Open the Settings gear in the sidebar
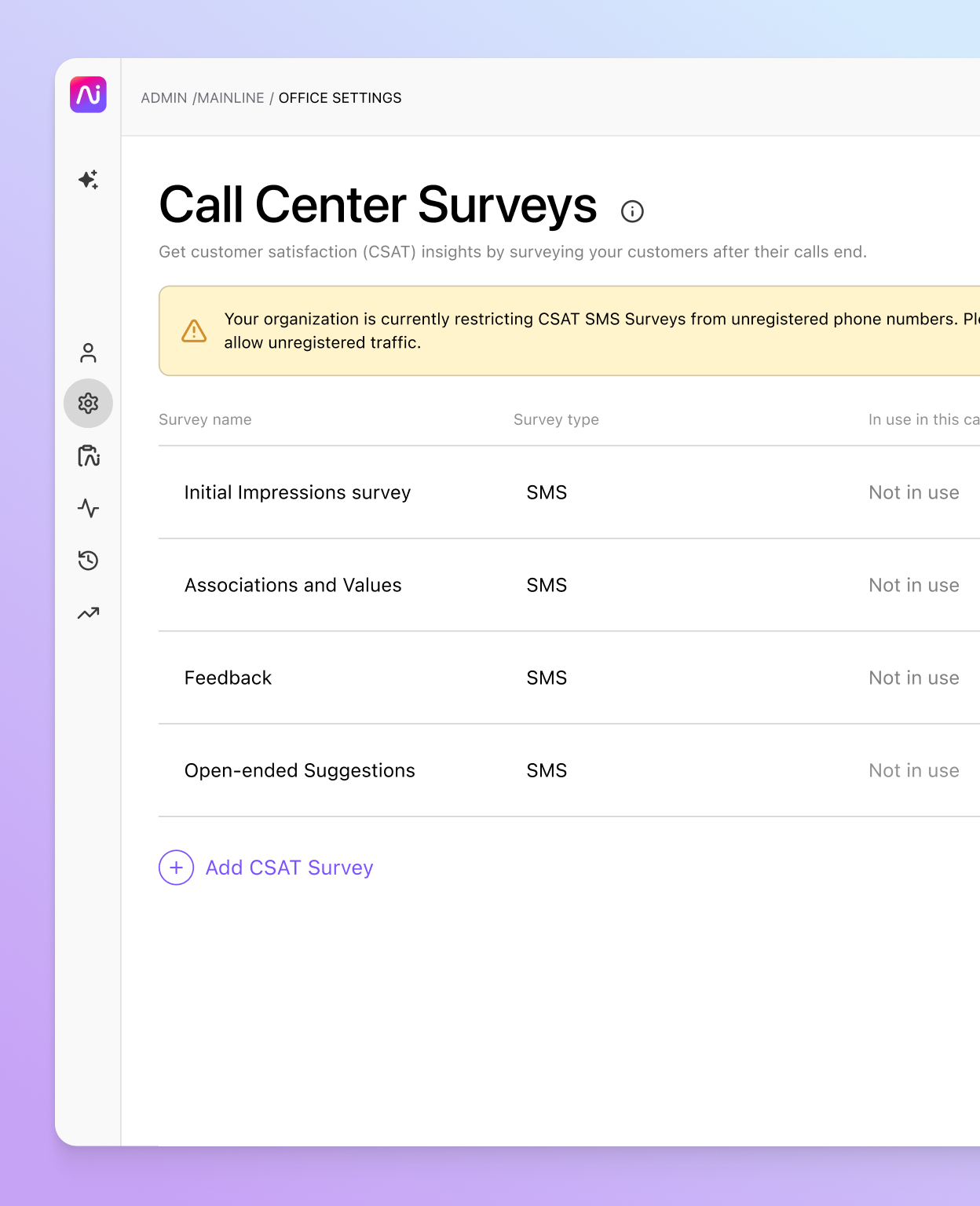 [x=88, y=403]
